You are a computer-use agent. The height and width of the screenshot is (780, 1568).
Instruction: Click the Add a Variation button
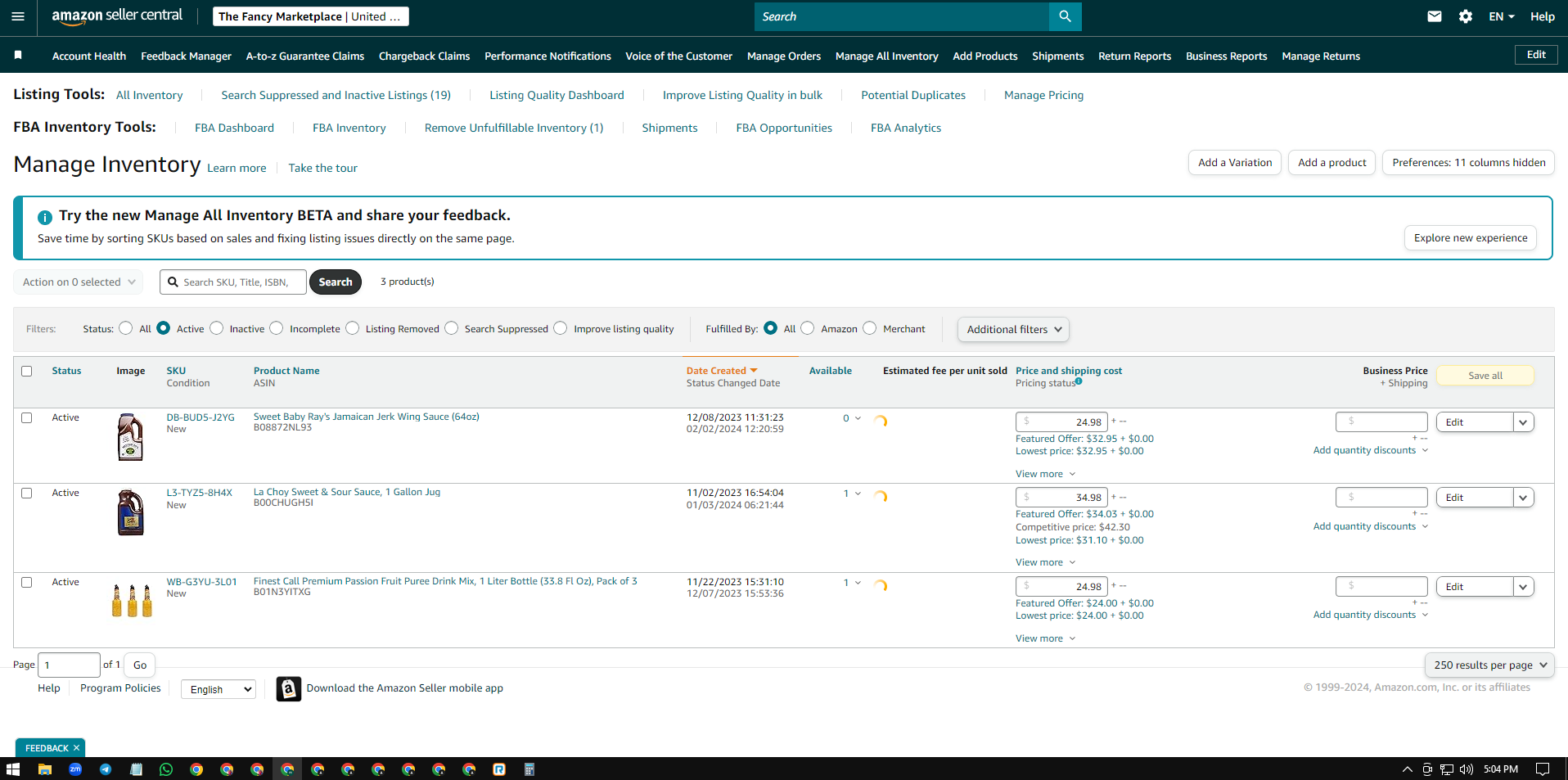tap(1235, 163)
